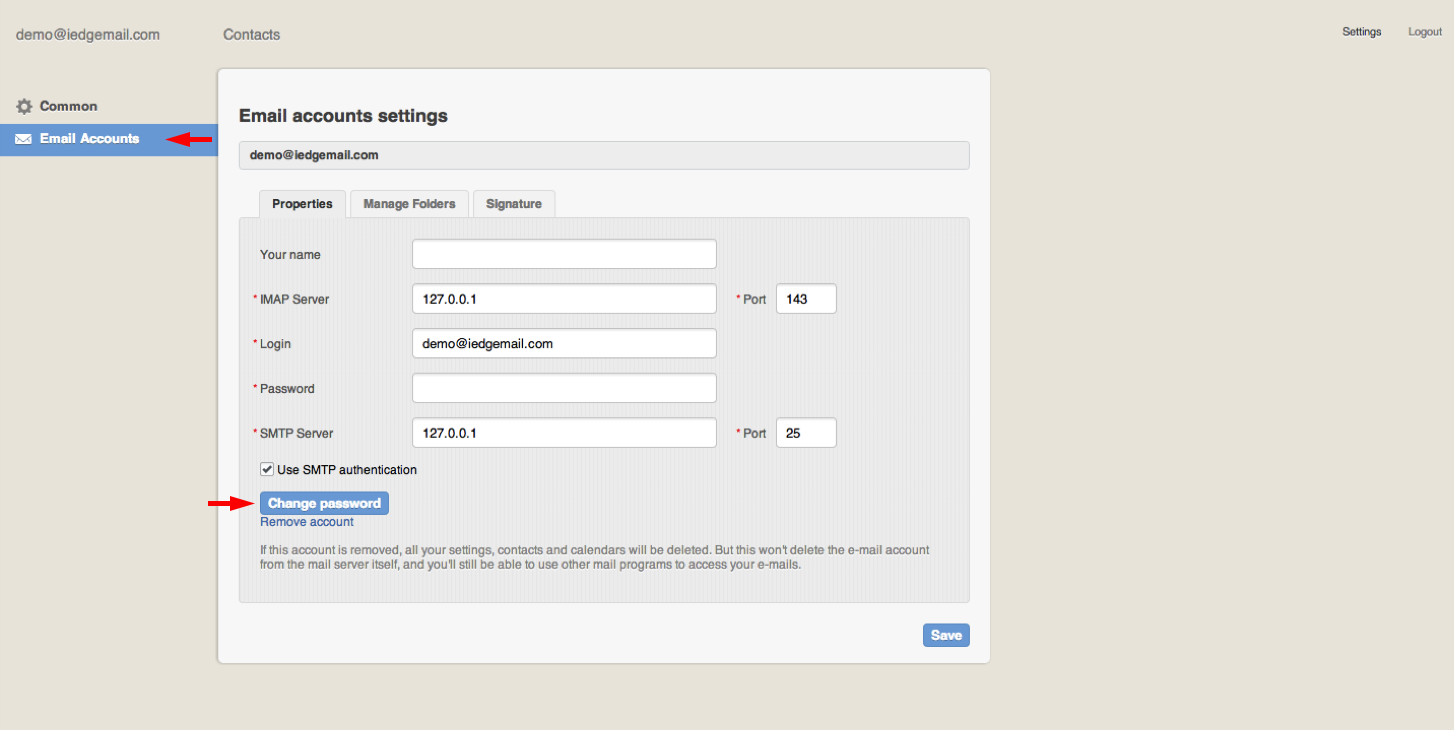The height and width of the screenshot is (731, 1455).
Task: Click the envelope icon beside Email Accounts
Action: pos(23,139)
